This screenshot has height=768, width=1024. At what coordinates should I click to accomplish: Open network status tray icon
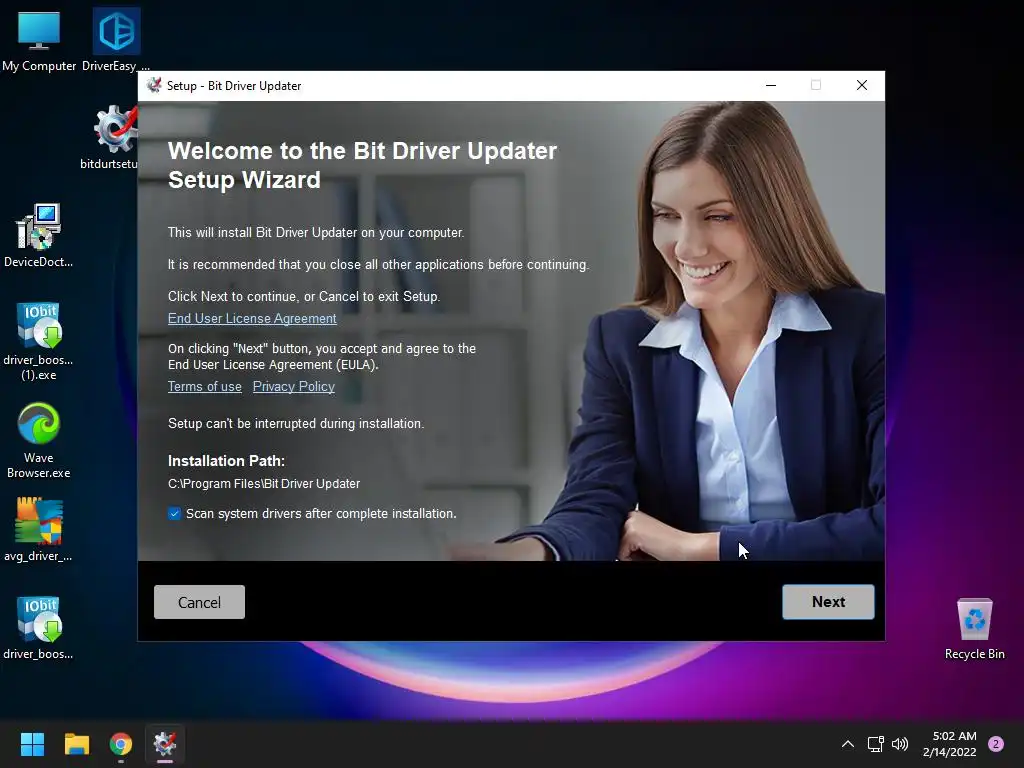tap(875, 744)
